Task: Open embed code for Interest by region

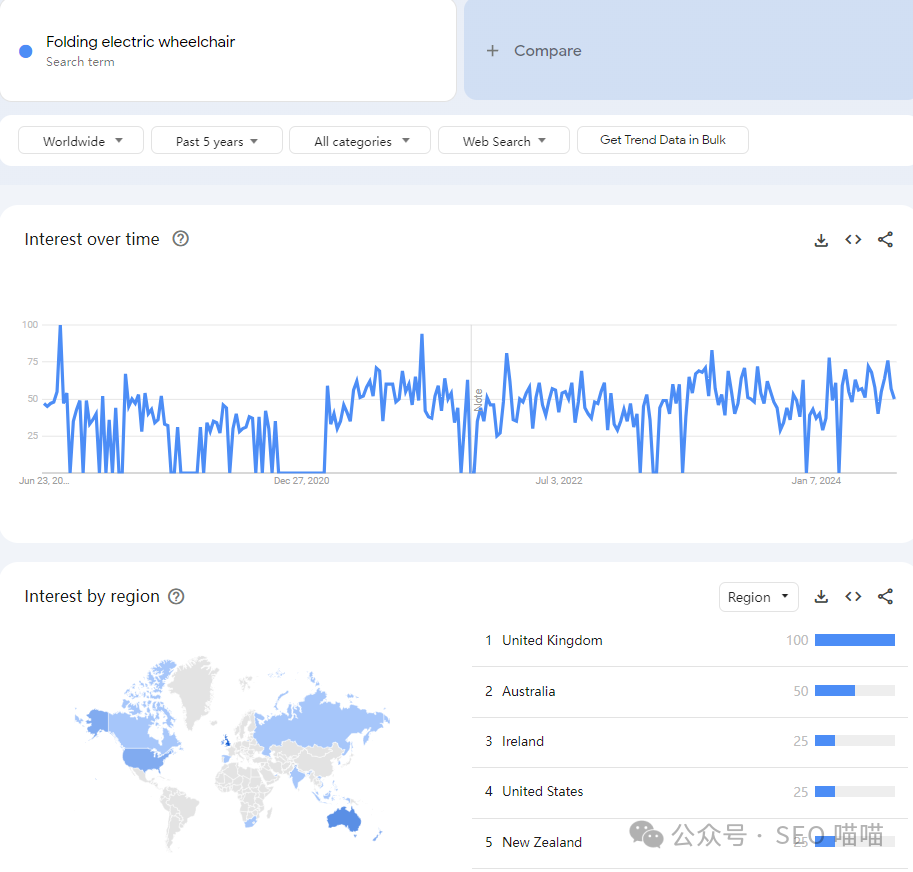Action: [x=853, y=597]
